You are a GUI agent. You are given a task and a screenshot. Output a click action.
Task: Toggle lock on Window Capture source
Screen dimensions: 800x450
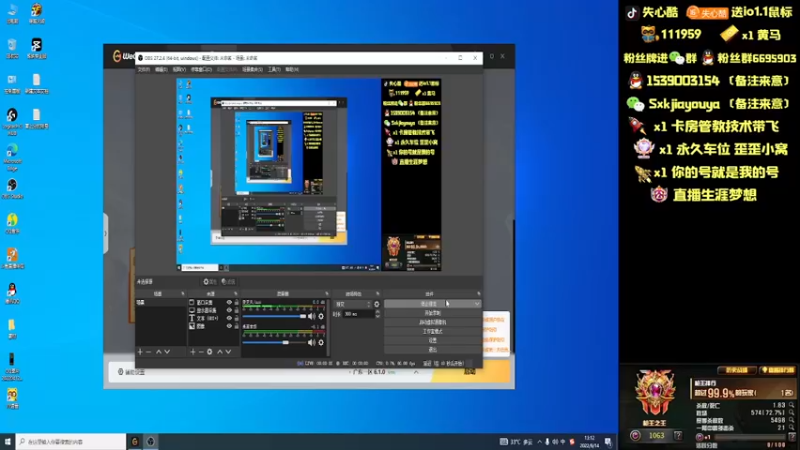(236, 303)
